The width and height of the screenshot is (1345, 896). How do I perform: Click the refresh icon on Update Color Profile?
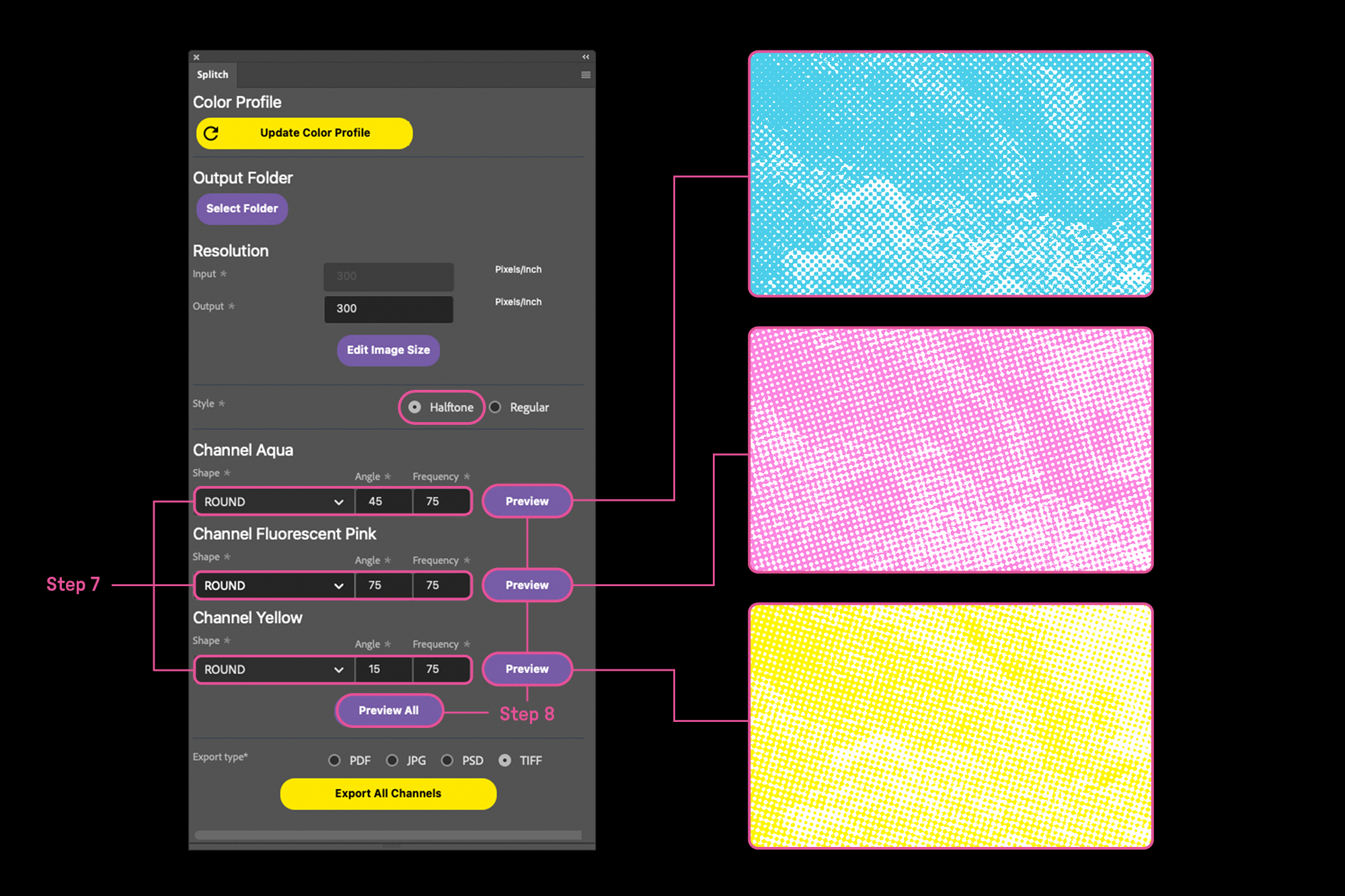211,133
